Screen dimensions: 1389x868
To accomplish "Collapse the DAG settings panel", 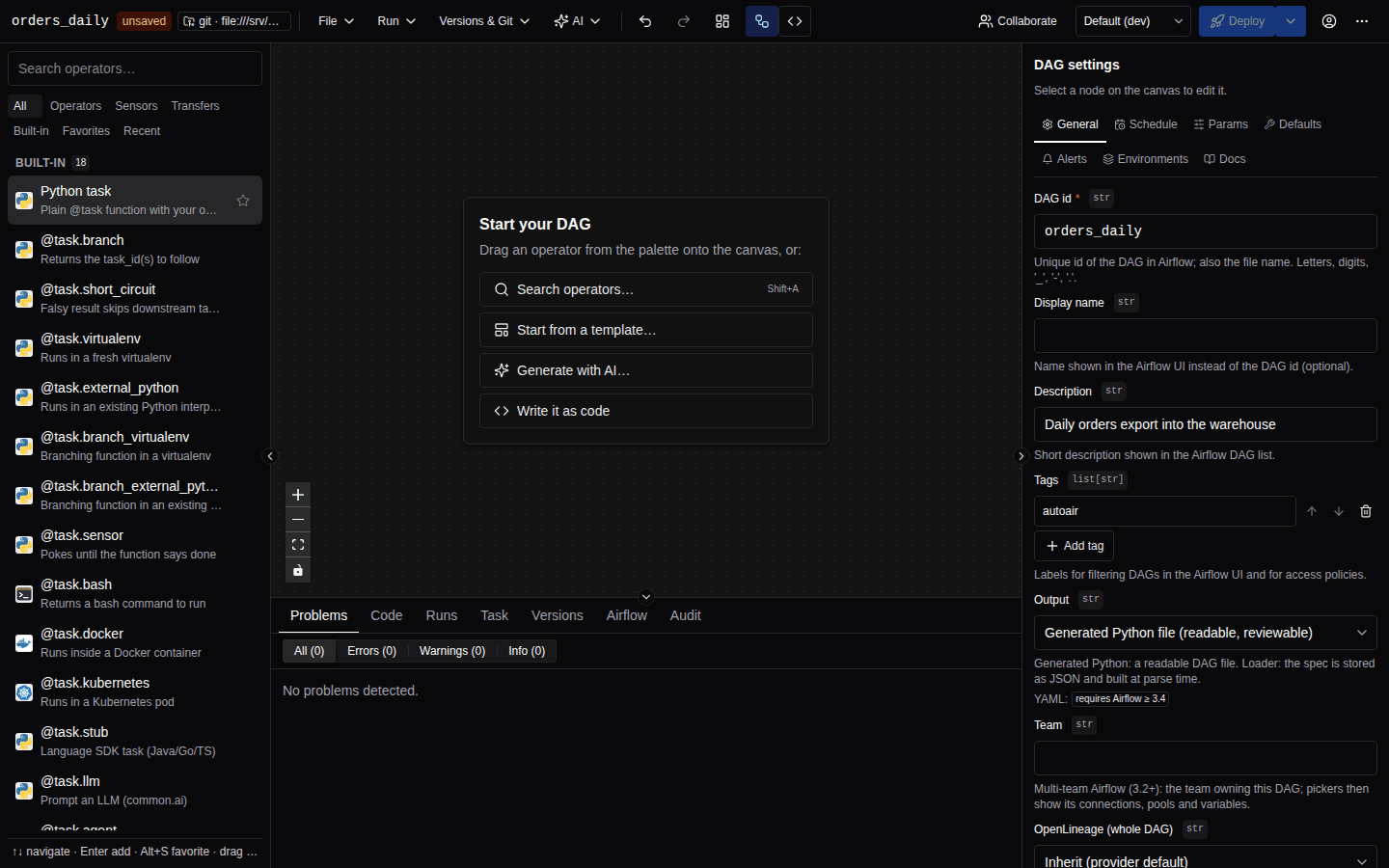I will 1021,456.
